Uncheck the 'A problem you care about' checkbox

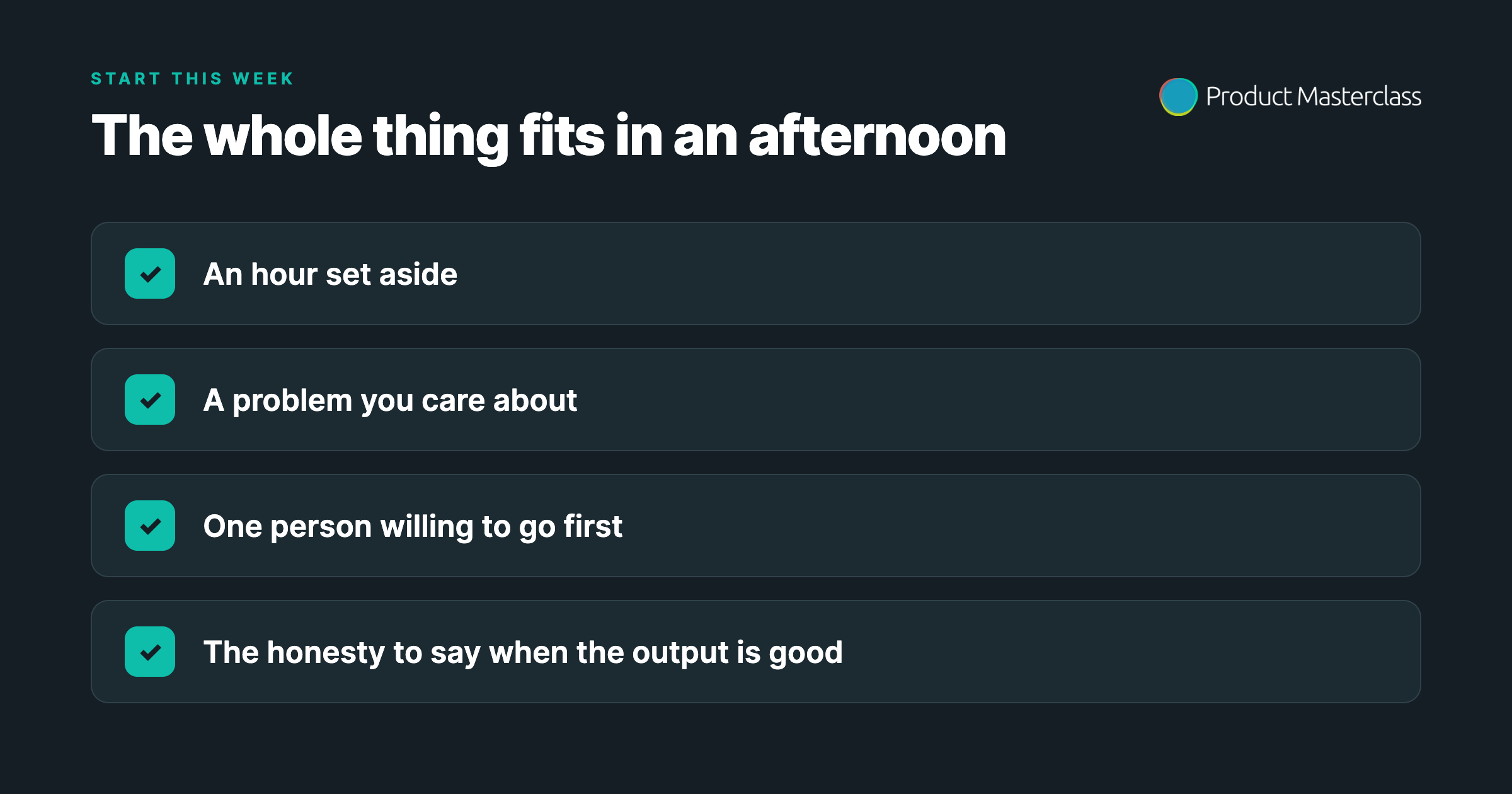click(x=150, y=400)
